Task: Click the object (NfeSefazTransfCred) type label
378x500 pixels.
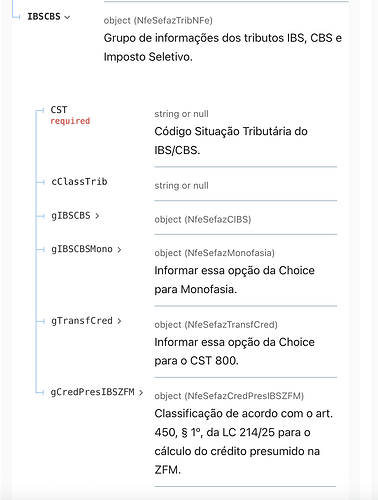Action: click(216, 325)
